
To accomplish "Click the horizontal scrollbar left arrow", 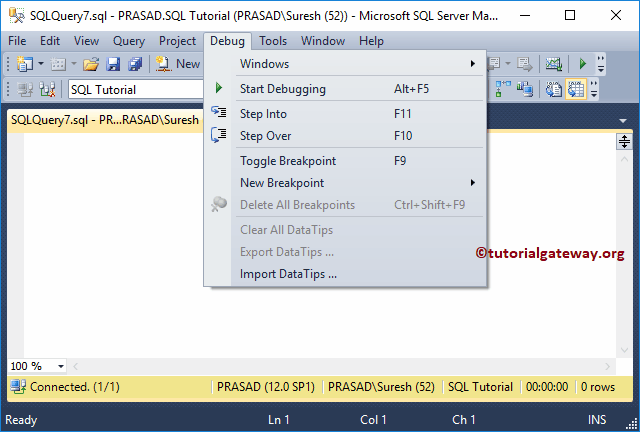I will coord(75,366).
